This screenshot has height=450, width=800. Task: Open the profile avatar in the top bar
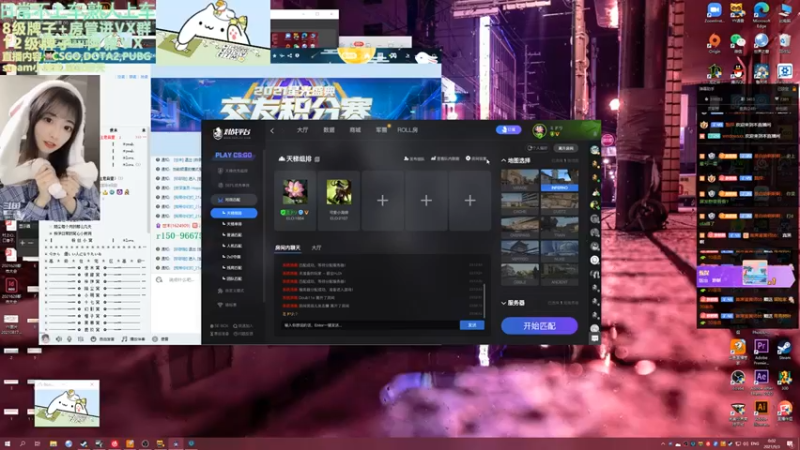point(539,131)
